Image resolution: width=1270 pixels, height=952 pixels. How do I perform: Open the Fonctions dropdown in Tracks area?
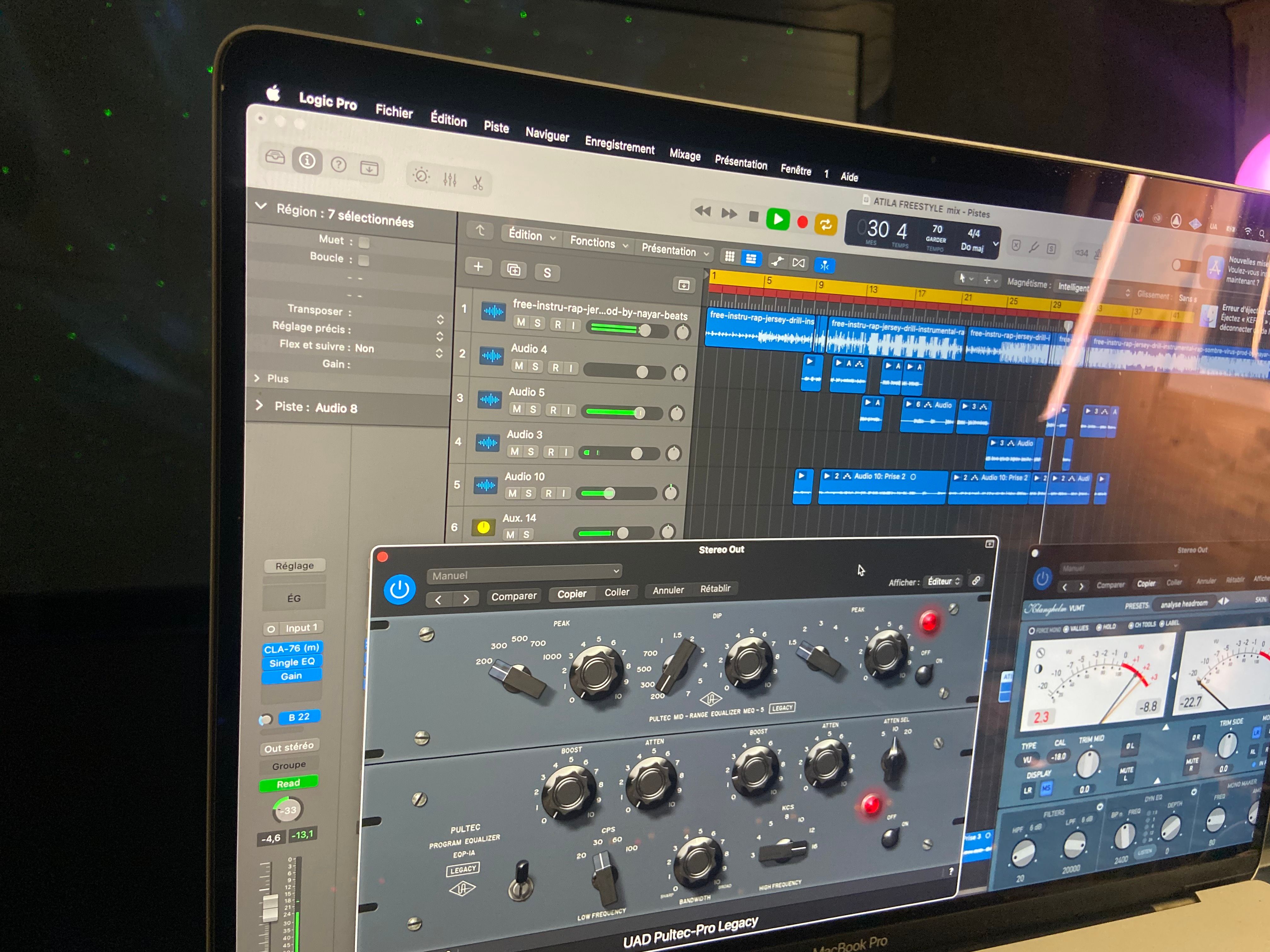point(599,243)
